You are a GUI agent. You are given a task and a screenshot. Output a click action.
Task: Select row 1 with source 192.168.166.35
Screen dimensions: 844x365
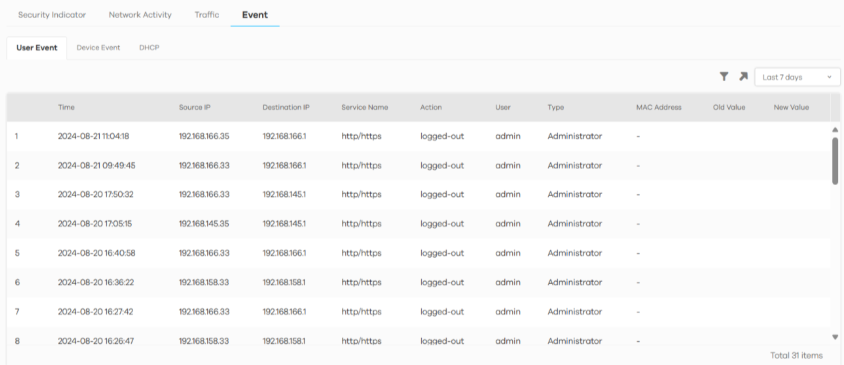coord(419,136)
